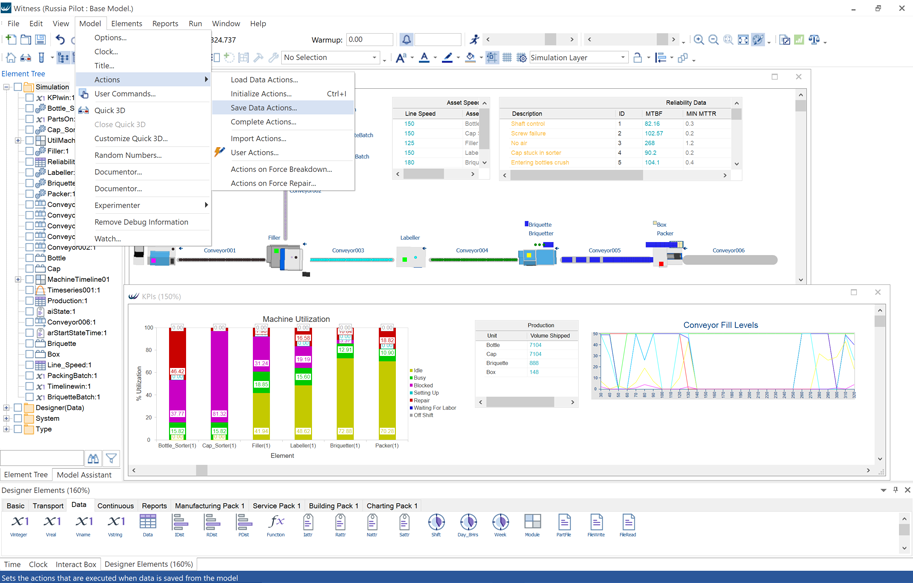Select the Shift designer element
The image size is (913, 583).
(436, 525)
